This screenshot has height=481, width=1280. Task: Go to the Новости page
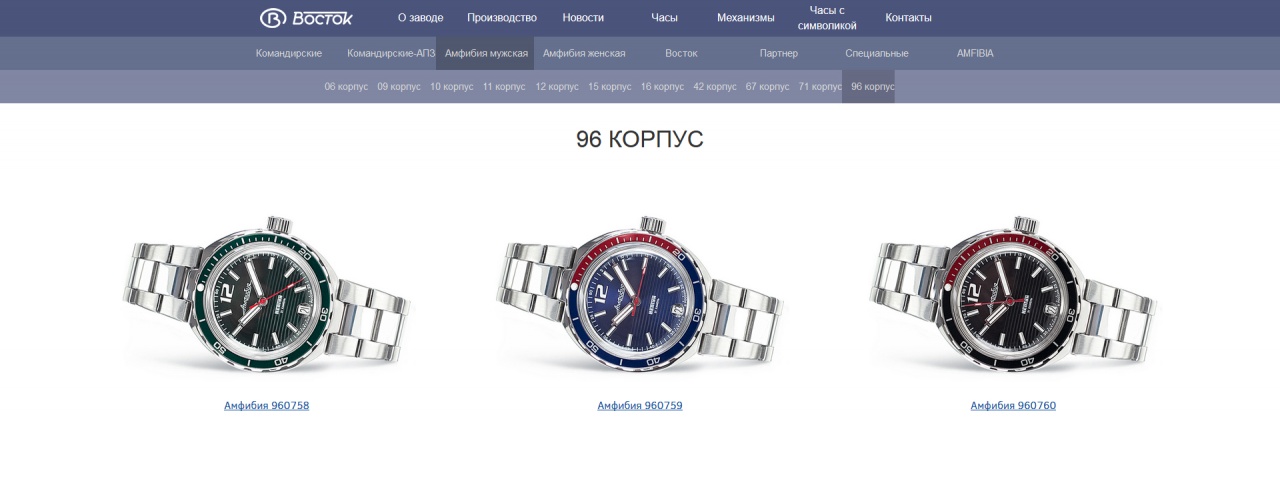583,18
